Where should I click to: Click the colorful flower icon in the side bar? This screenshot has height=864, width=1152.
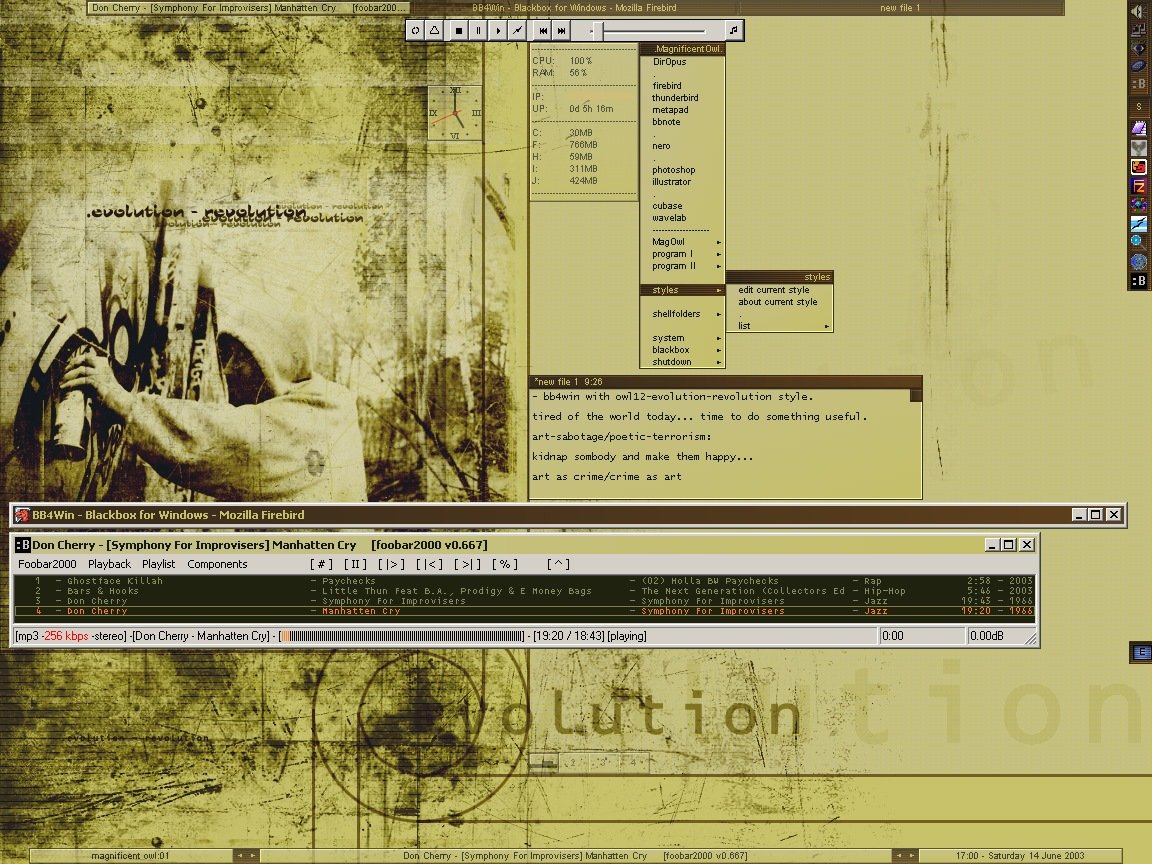coord(1139,204)
